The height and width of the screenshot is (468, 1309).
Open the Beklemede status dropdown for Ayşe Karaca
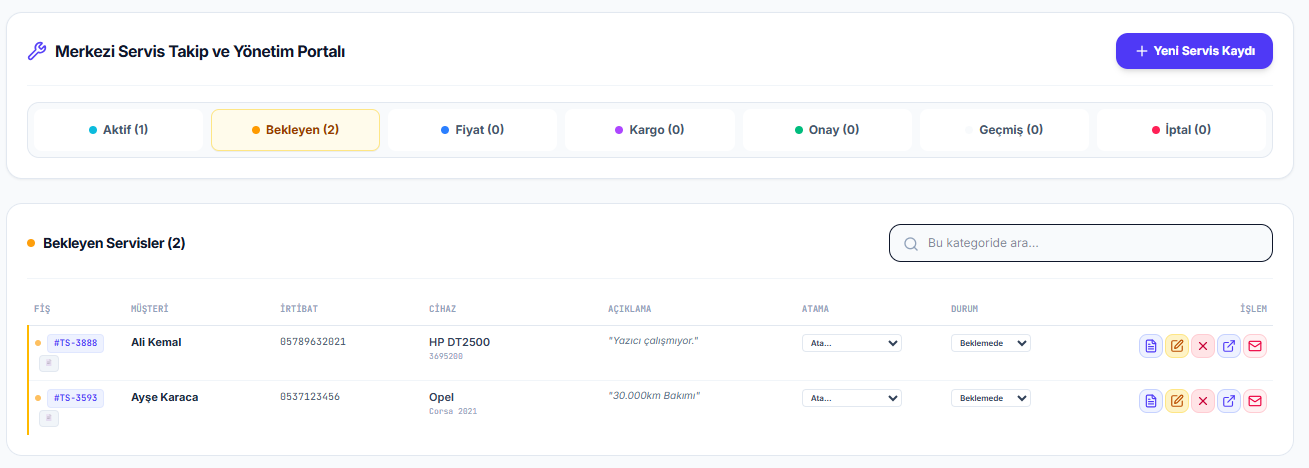point(991,398)
